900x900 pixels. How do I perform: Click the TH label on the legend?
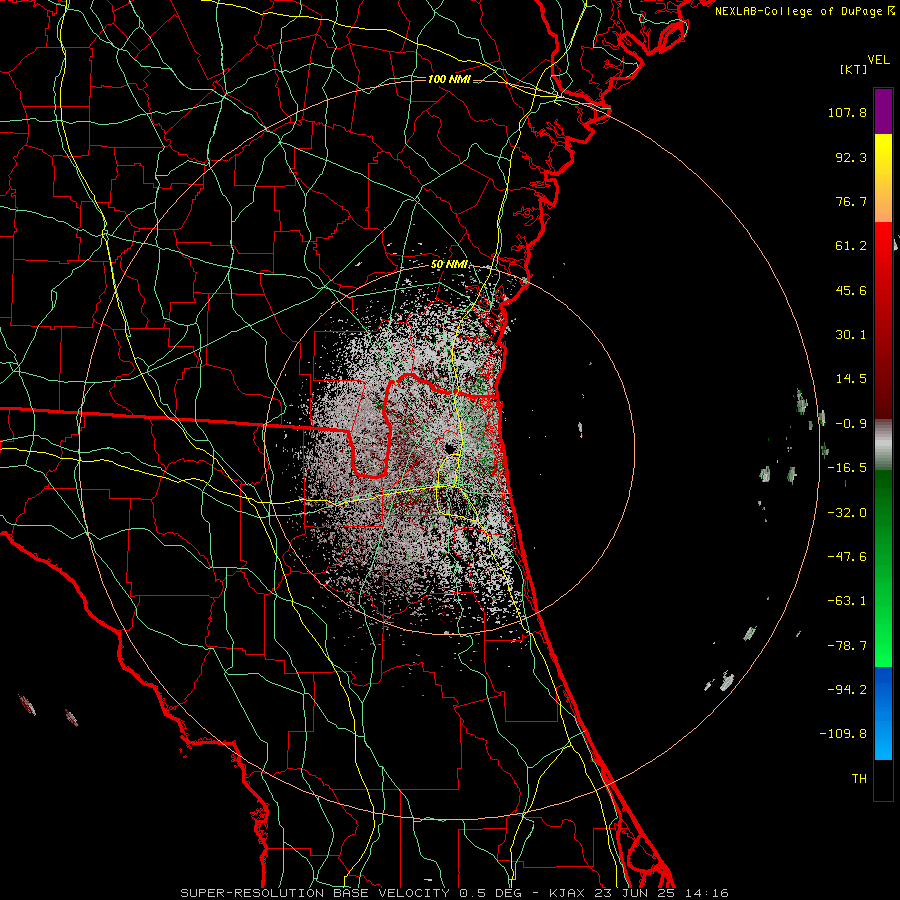point(859,779)
